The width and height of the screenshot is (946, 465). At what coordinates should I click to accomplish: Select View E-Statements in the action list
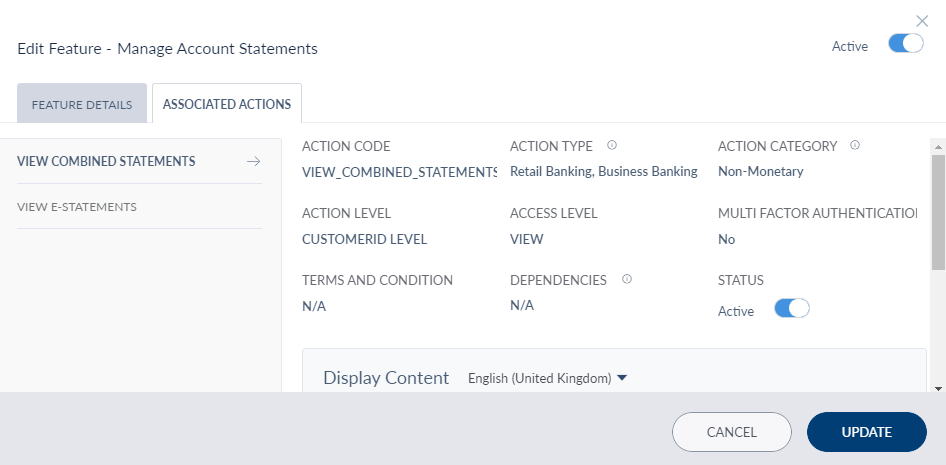77,207
